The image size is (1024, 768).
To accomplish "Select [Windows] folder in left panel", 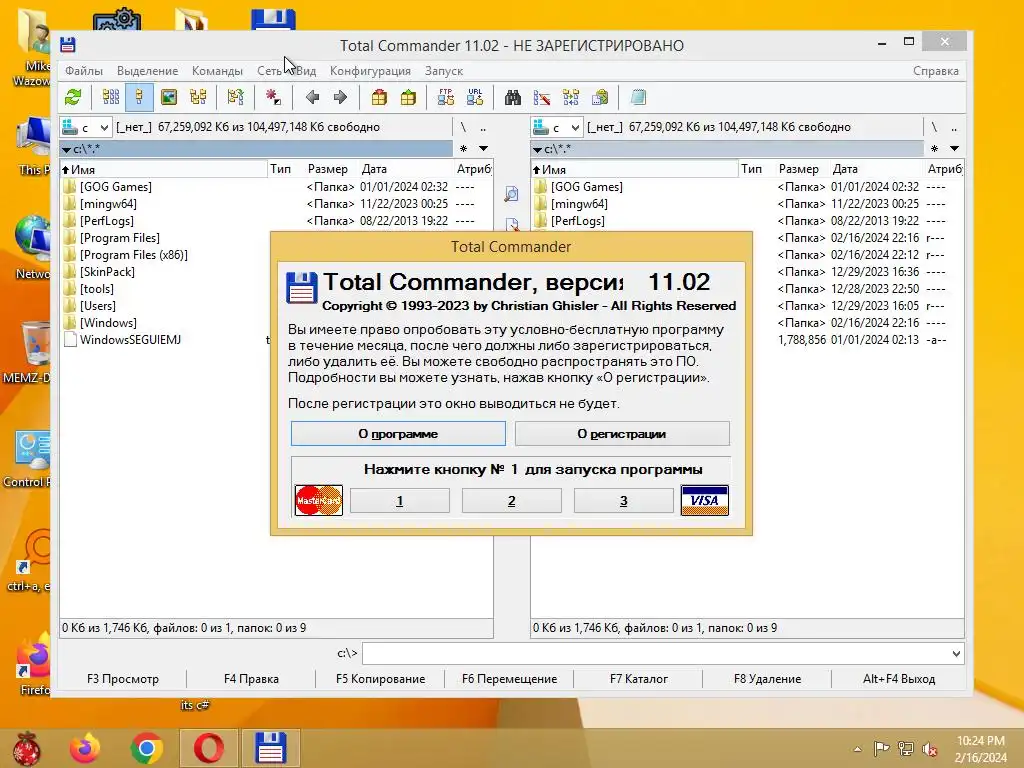I will tap(108, 323).
